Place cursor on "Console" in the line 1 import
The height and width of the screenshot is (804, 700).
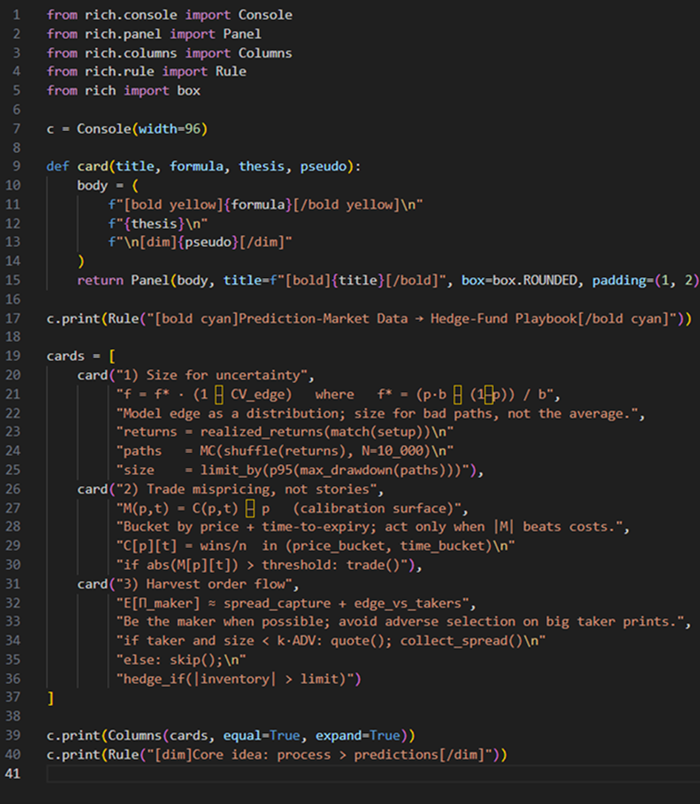click(265, 15)
